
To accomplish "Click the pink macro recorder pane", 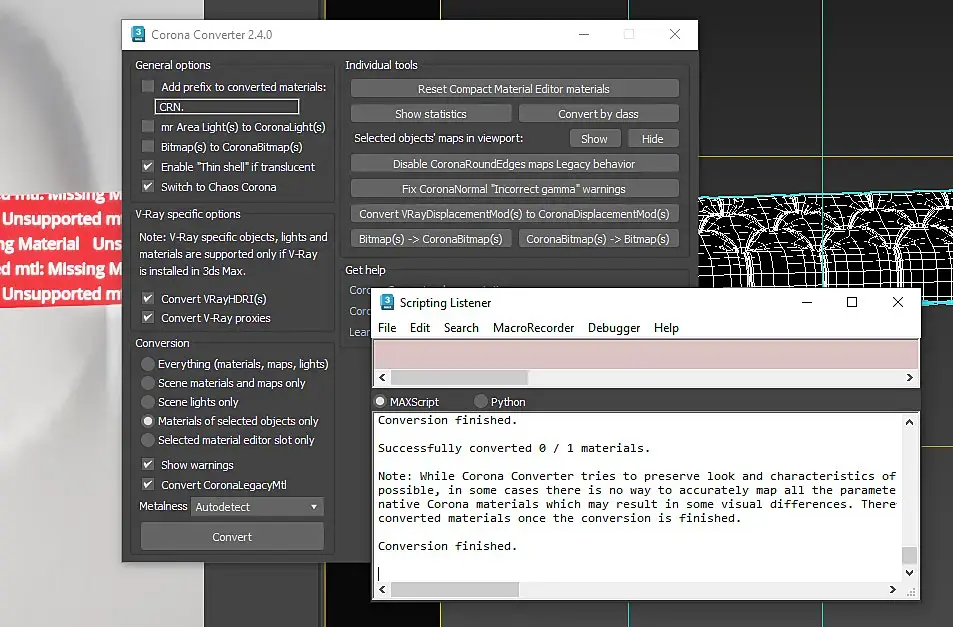I will pos(645,355).
